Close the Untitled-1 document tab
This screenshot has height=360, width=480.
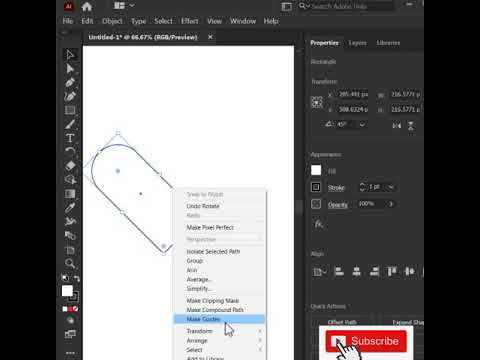click(210, 37)
